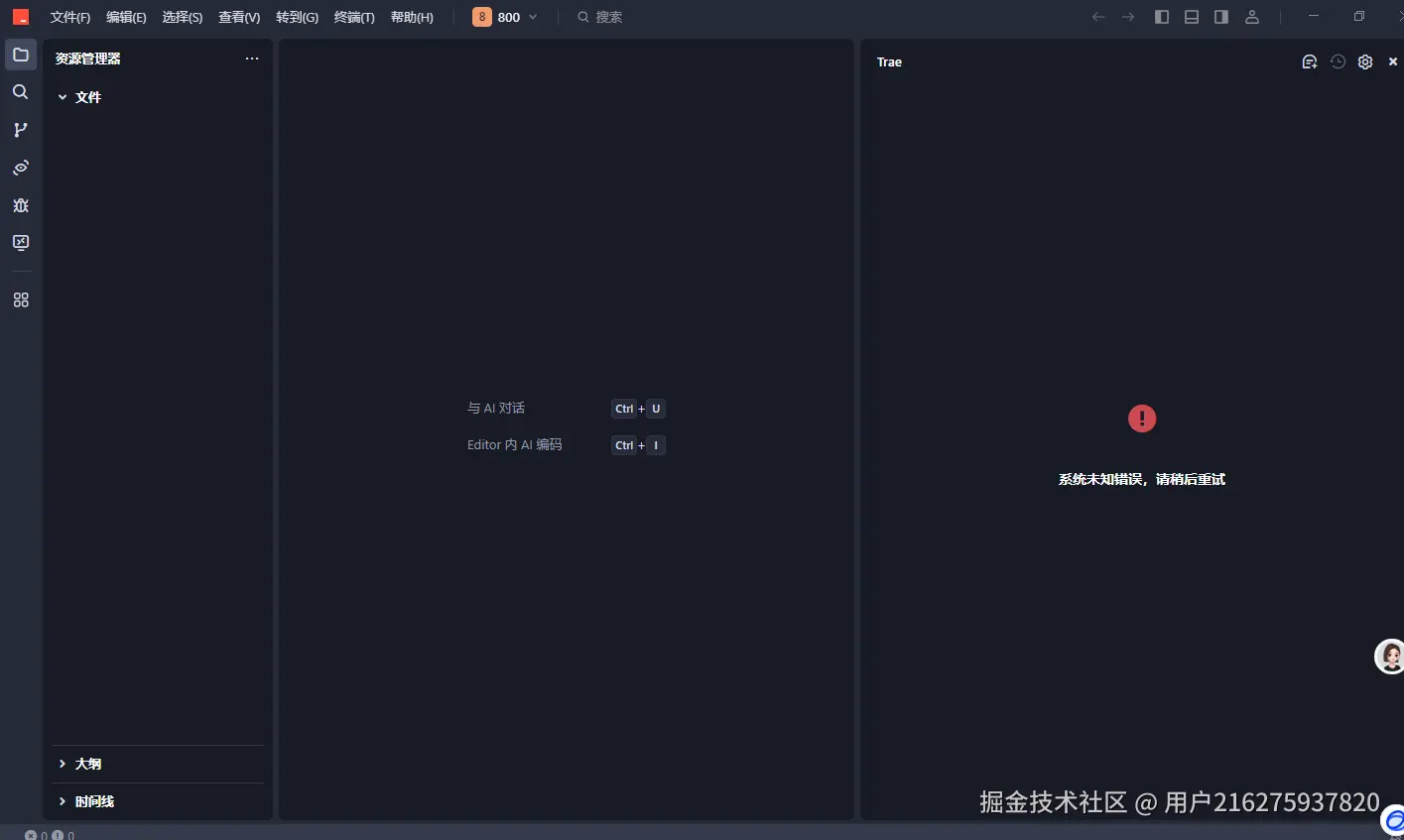This screenshot has width=1404, height=840.
Task: Open the Extensions view
Action: coord(21,299)
